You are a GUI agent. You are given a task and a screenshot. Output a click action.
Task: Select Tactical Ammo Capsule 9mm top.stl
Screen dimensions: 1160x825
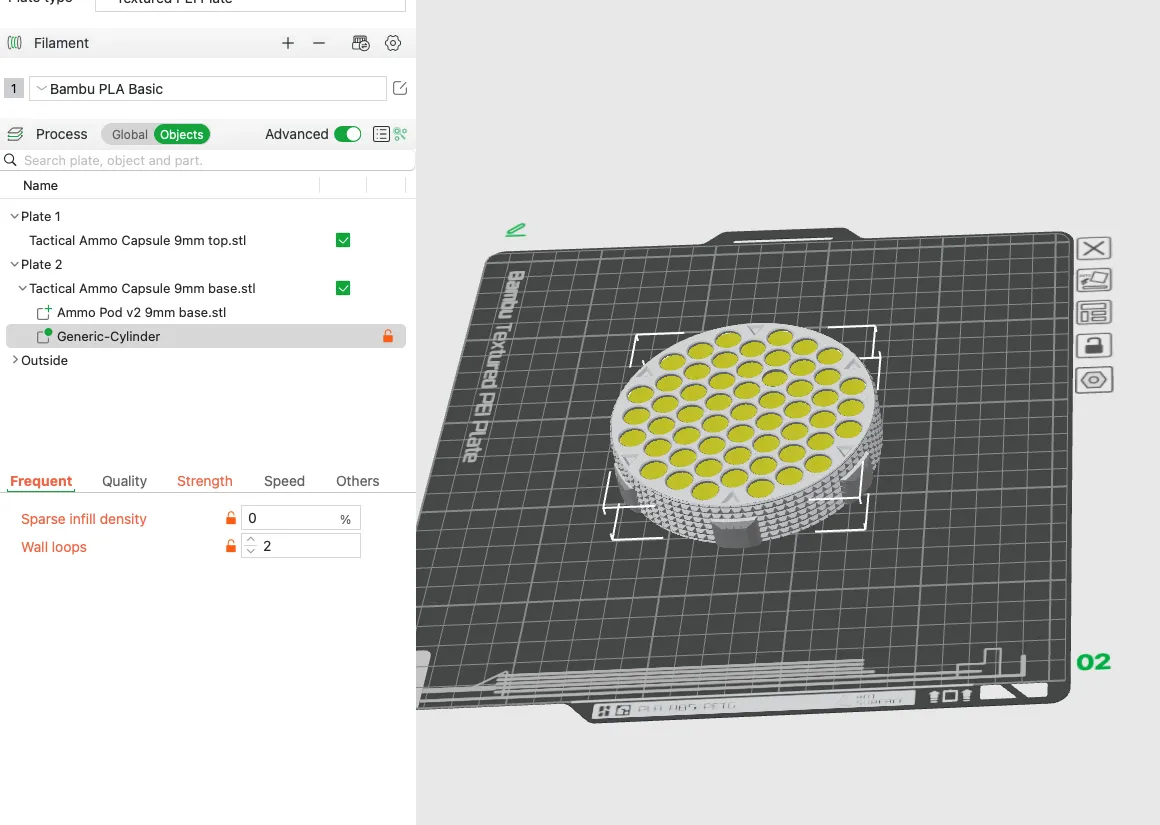click(138, 240)
